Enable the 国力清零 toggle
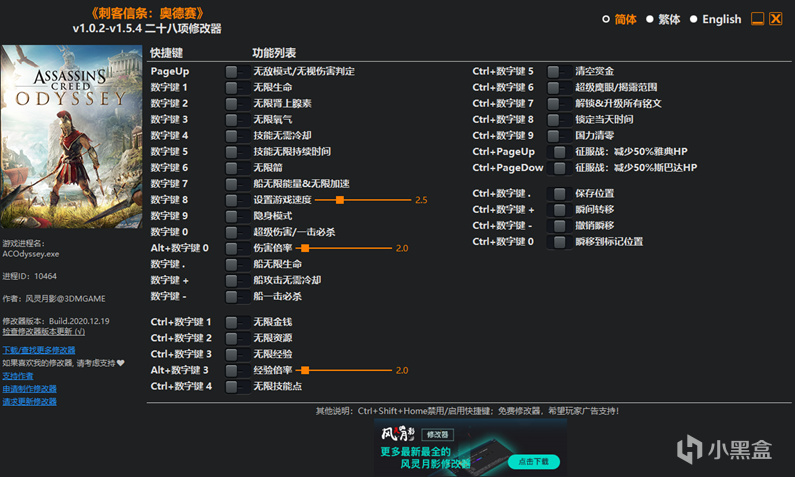This screenshot has height=477, width=795. click(x=559, y=136)
